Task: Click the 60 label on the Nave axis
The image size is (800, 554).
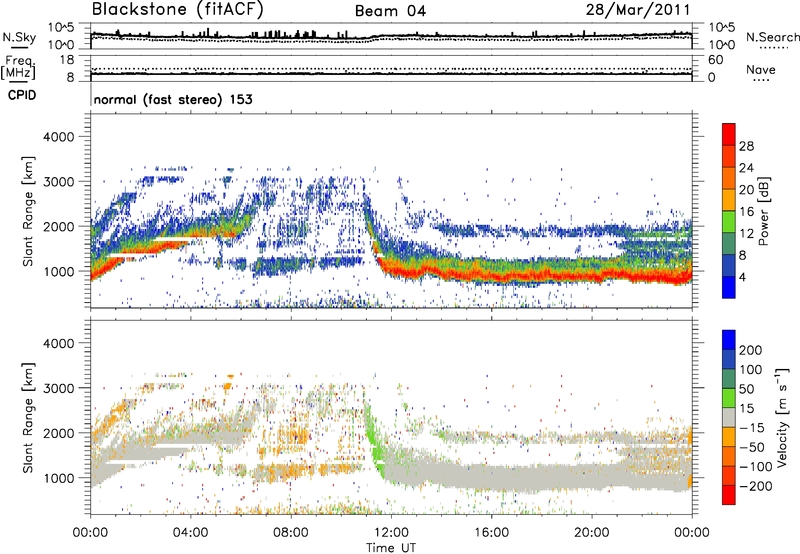Action: tap(715, 60)
